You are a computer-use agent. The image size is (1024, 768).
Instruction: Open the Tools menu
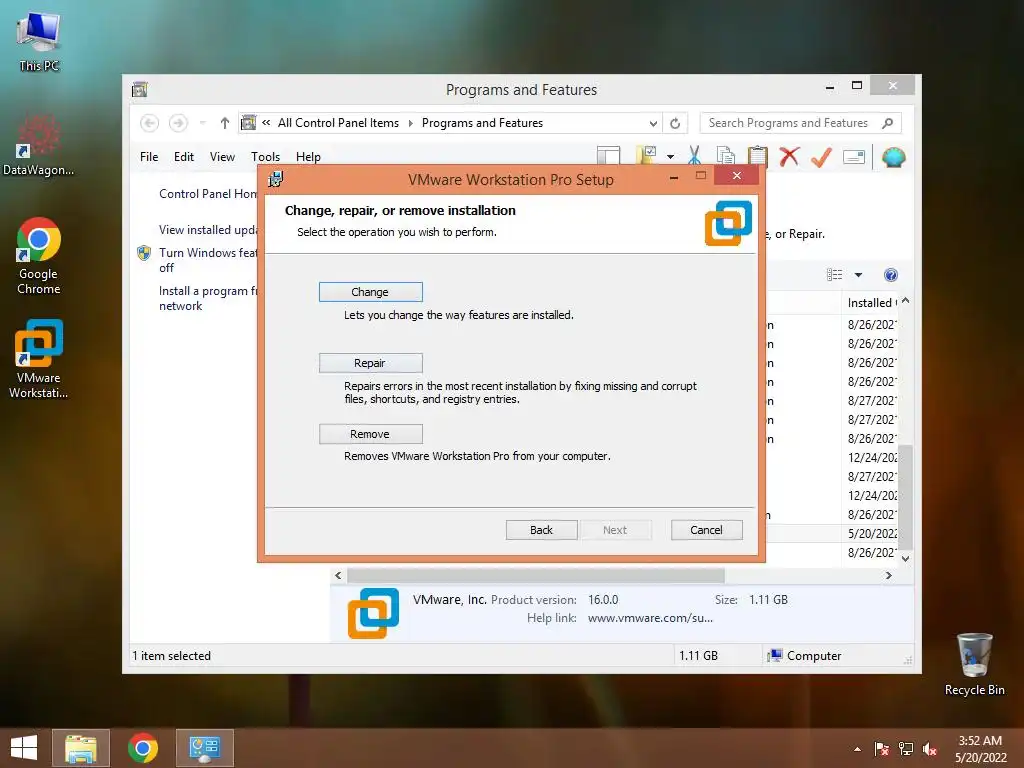click(x=265, y=157)
